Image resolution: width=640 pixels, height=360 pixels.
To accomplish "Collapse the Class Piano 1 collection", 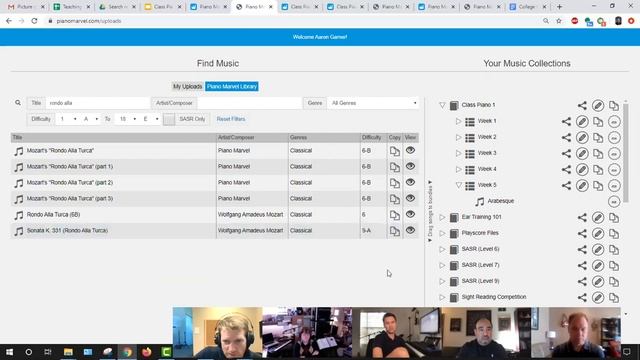I will [x=442, y=105].
